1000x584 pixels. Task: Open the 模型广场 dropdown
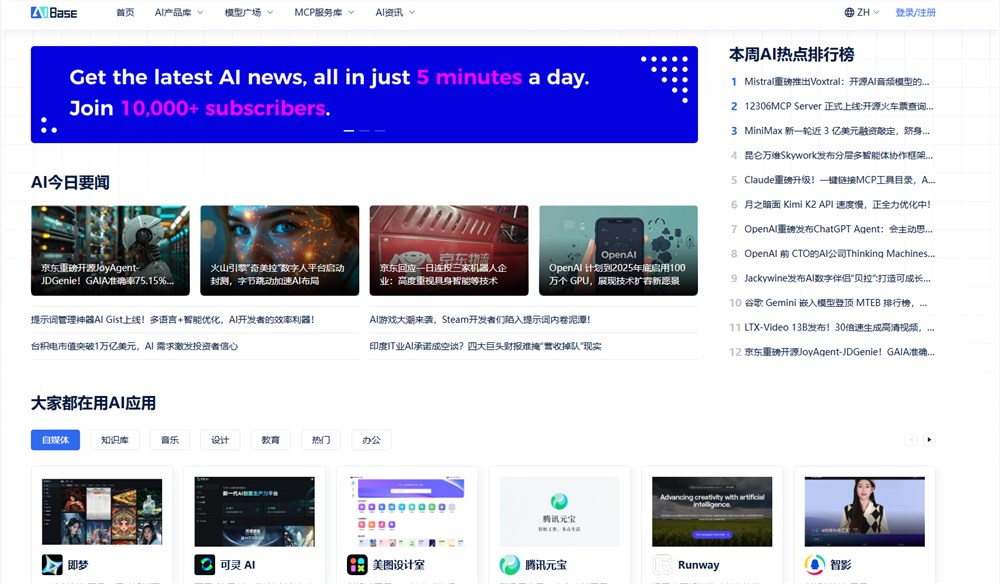pyautogui.click(x=246, y=12)
